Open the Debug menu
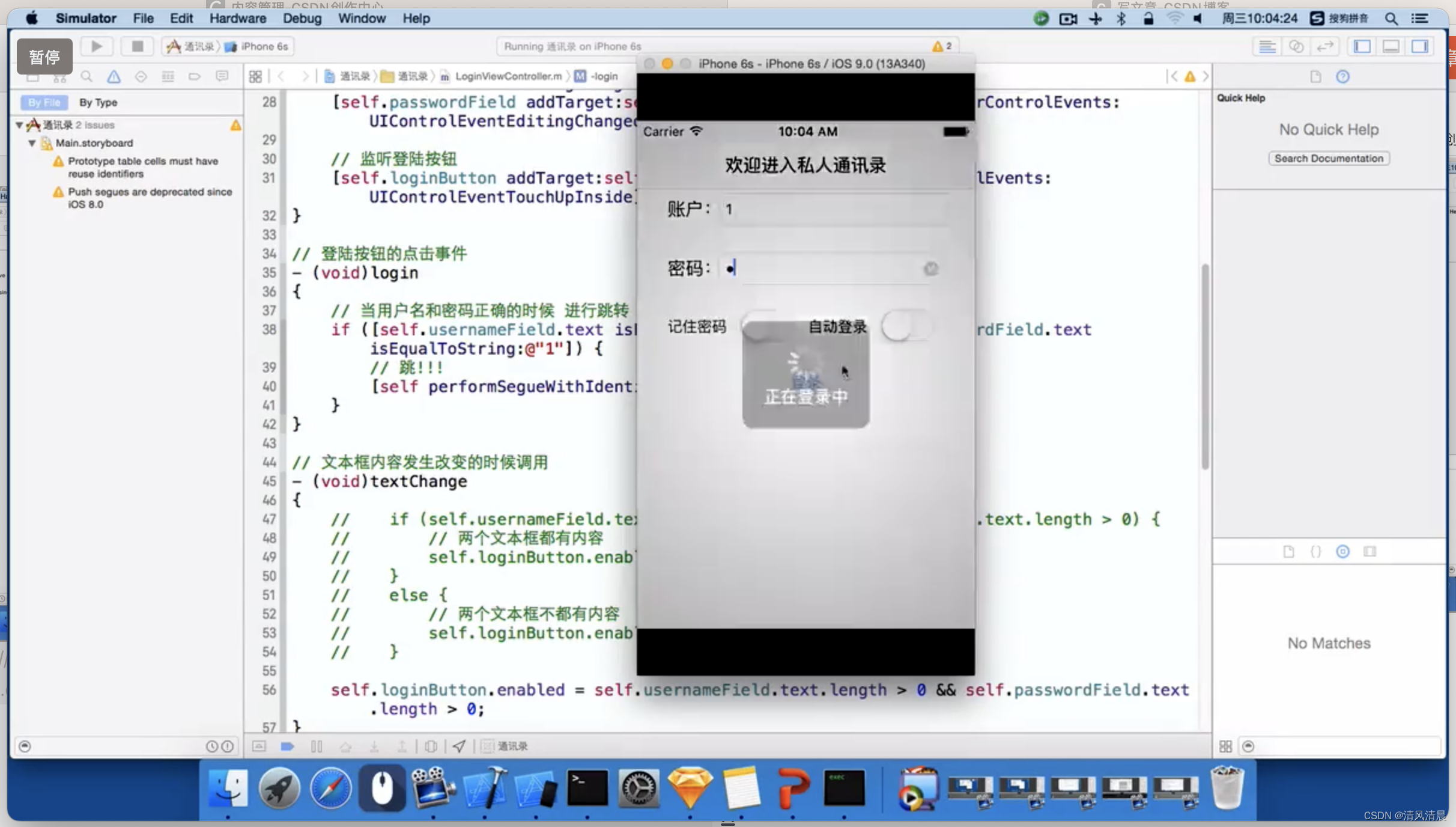The width and height of the screenshot is (1456, 827). coord(302,18)
